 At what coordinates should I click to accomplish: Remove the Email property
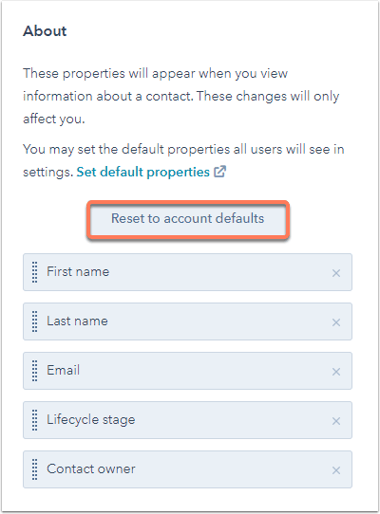coord(336,372)
